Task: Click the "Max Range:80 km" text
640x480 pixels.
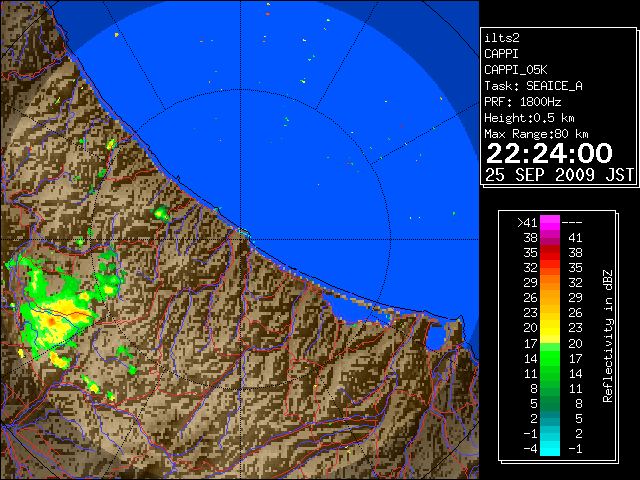Action: pos(536,134)
